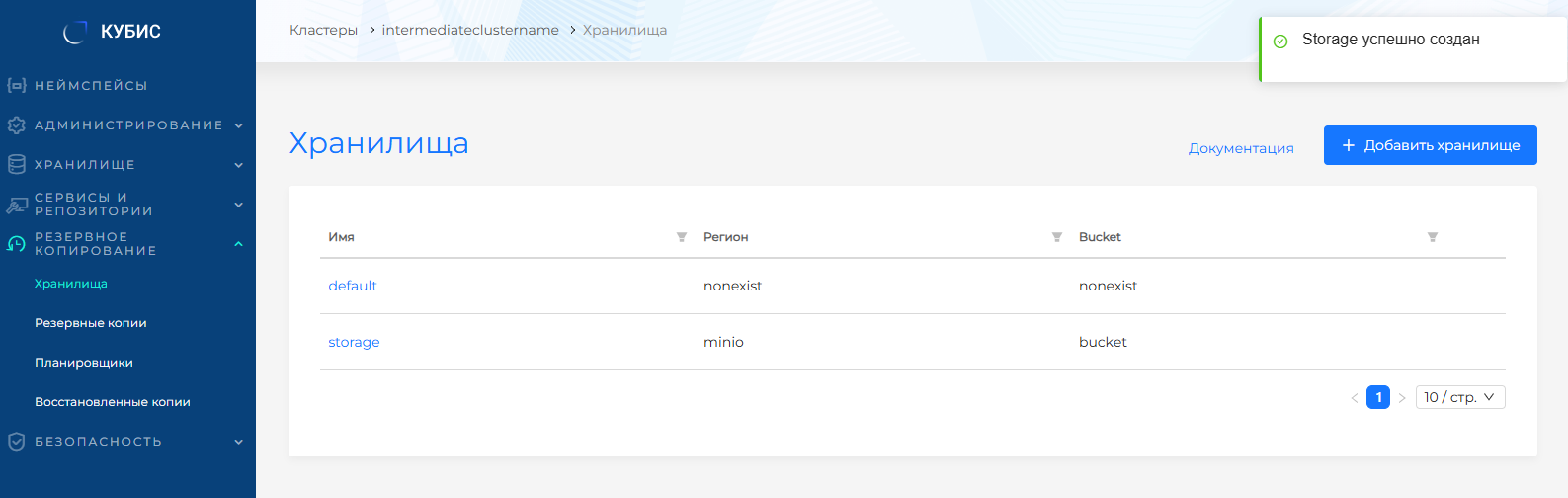This screenshot has width=1568, height=498.
Task: Open the storage entry in the table
Action: 354,342
